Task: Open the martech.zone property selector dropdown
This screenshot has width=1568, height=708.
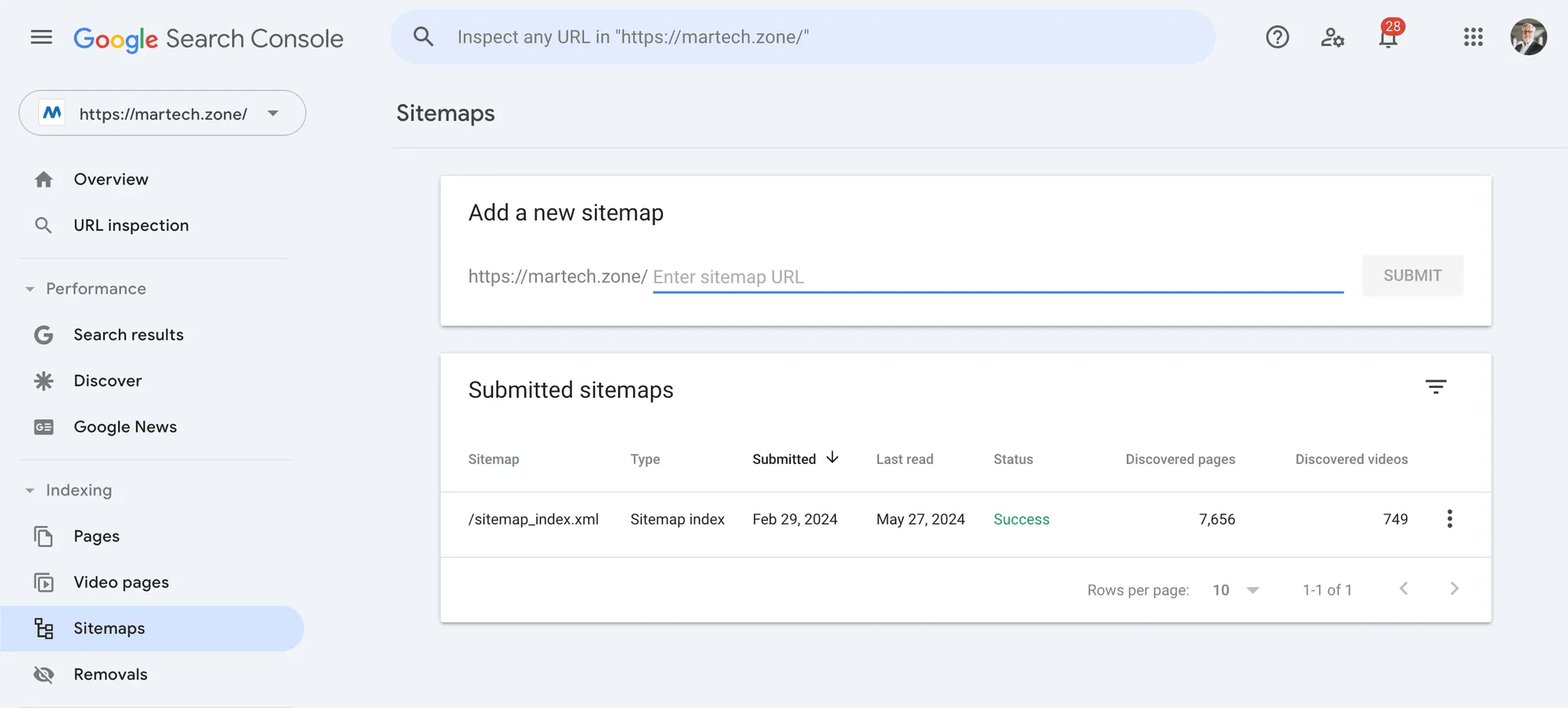Action: tap(162, 113)
